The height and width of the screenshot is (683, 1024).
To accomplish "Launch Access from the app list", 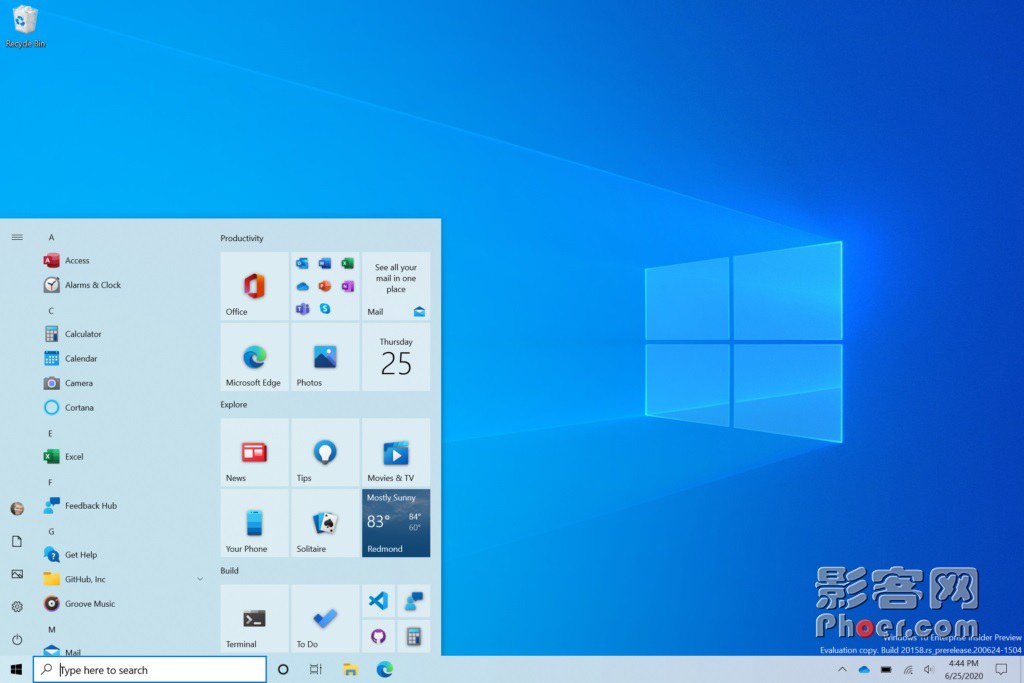I will click(x=124, y=261).
